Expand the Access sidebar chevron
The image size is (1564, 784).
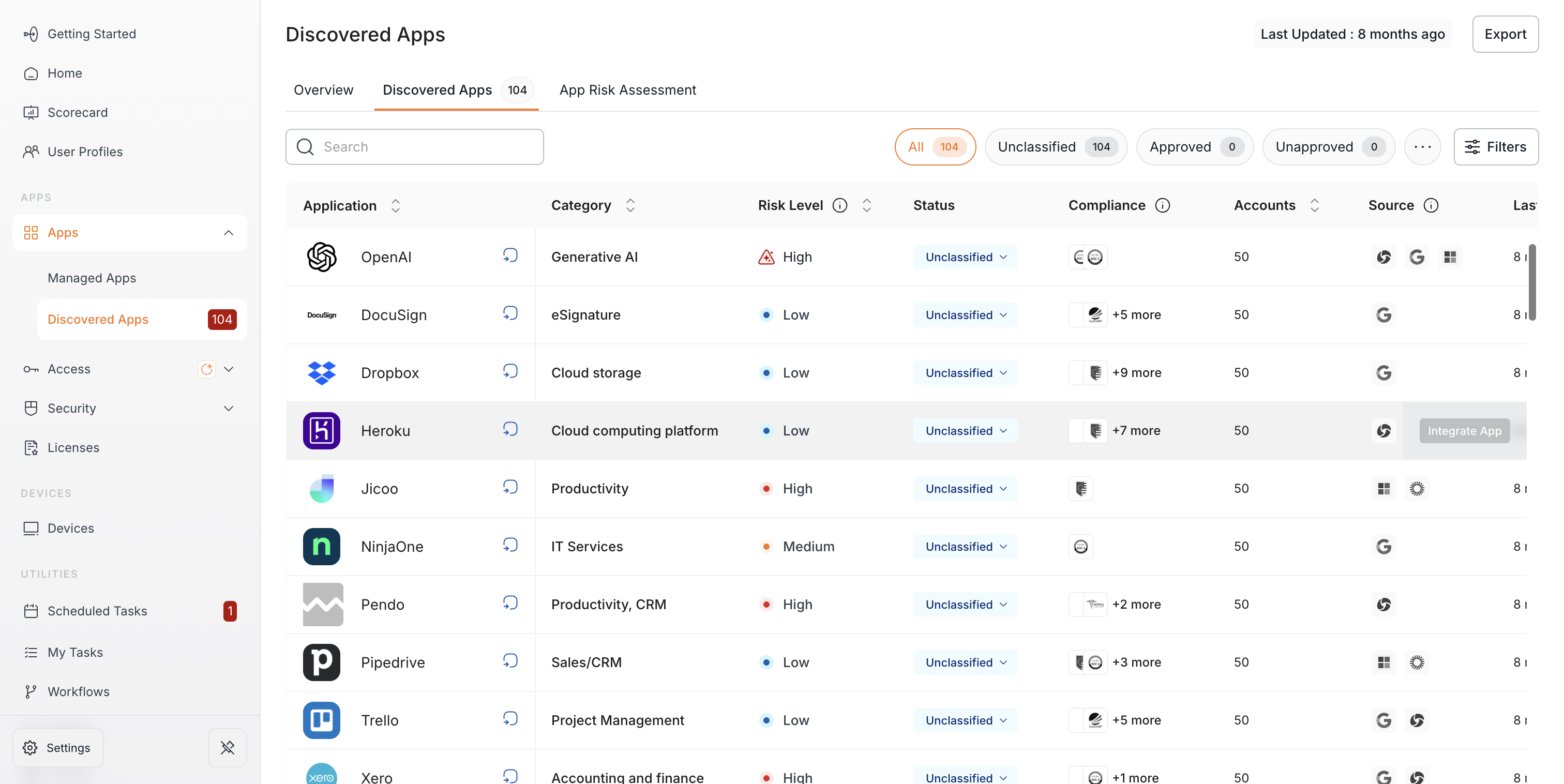pyautogui.click(x=229, y=369)
